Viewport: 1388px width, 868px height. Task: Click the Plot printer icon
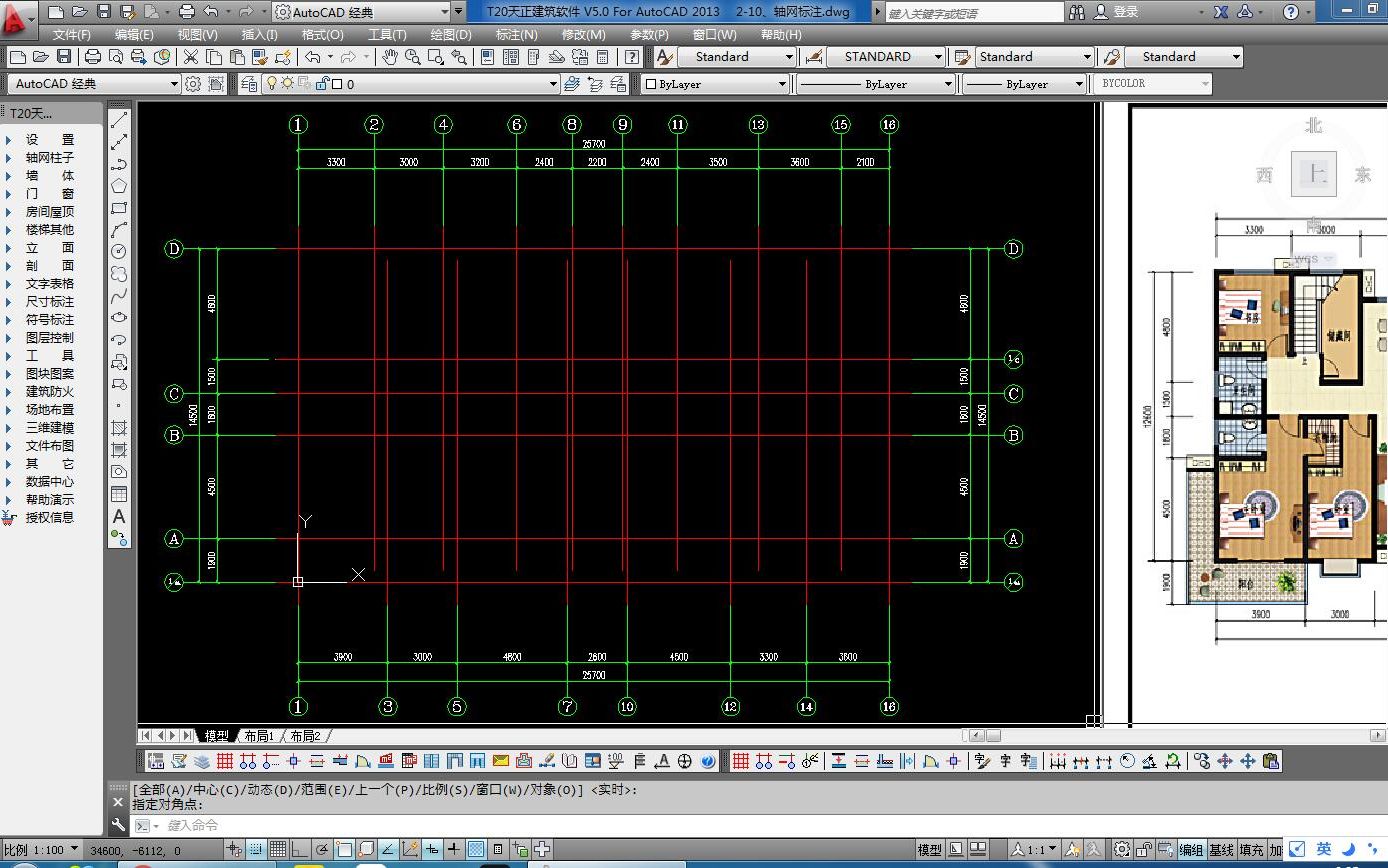tap(92, 57)
